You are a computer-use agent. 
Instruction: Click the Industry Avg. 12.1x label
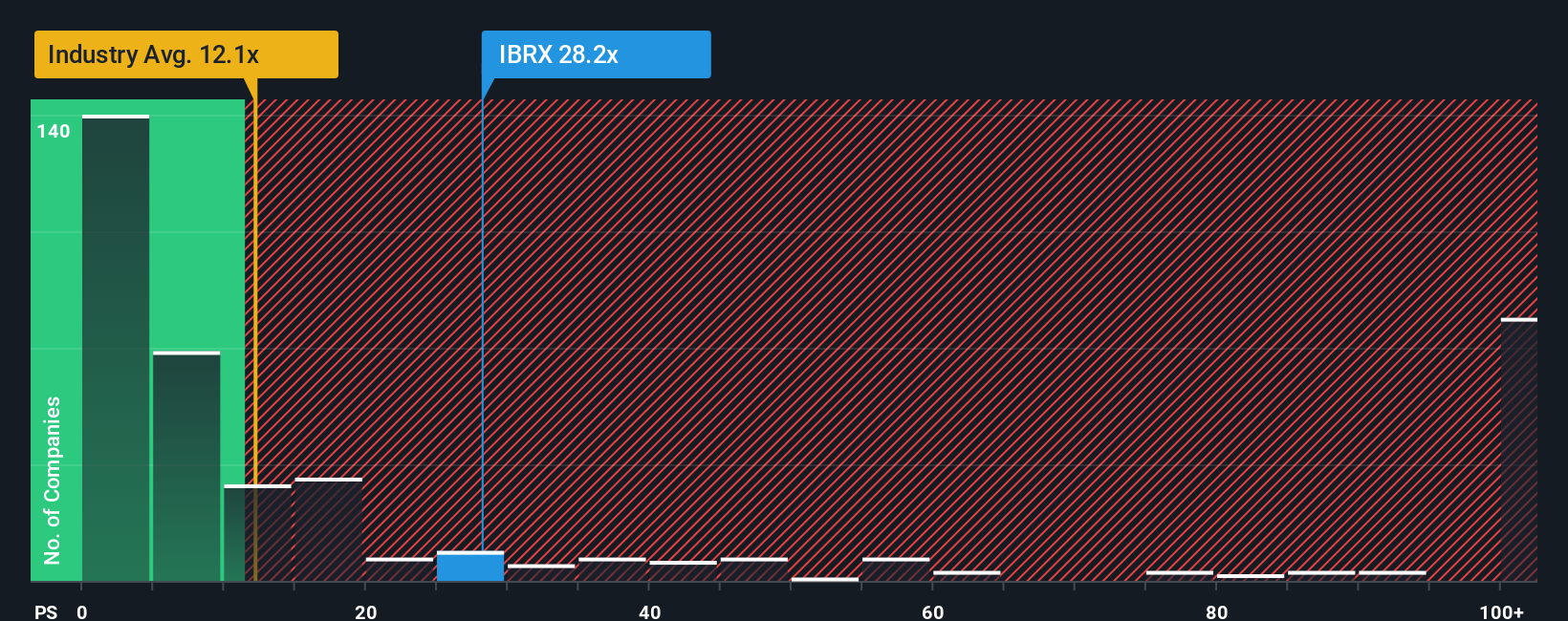(186, 54)
